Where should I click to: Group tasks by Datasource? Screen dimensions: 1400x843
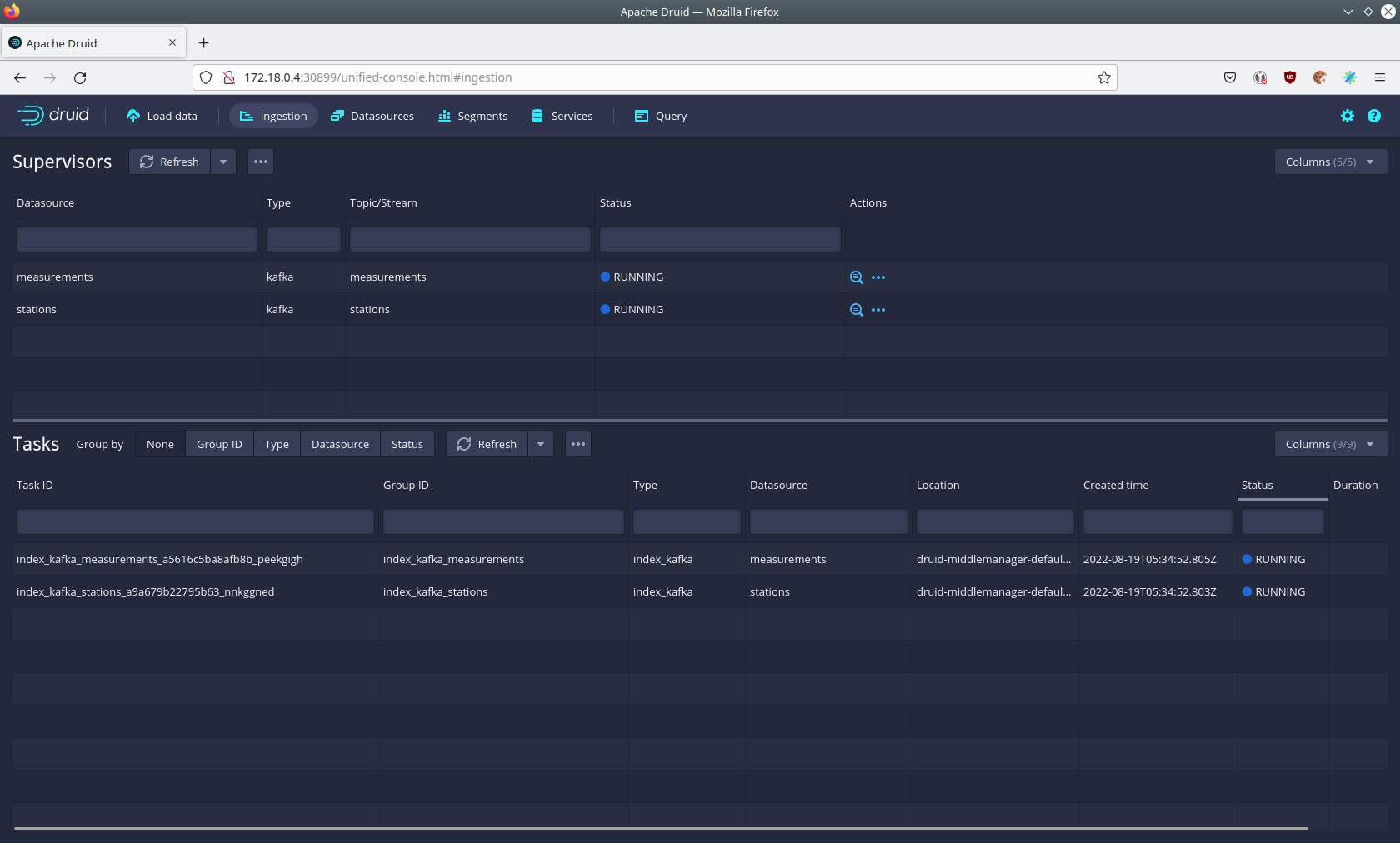340,444
